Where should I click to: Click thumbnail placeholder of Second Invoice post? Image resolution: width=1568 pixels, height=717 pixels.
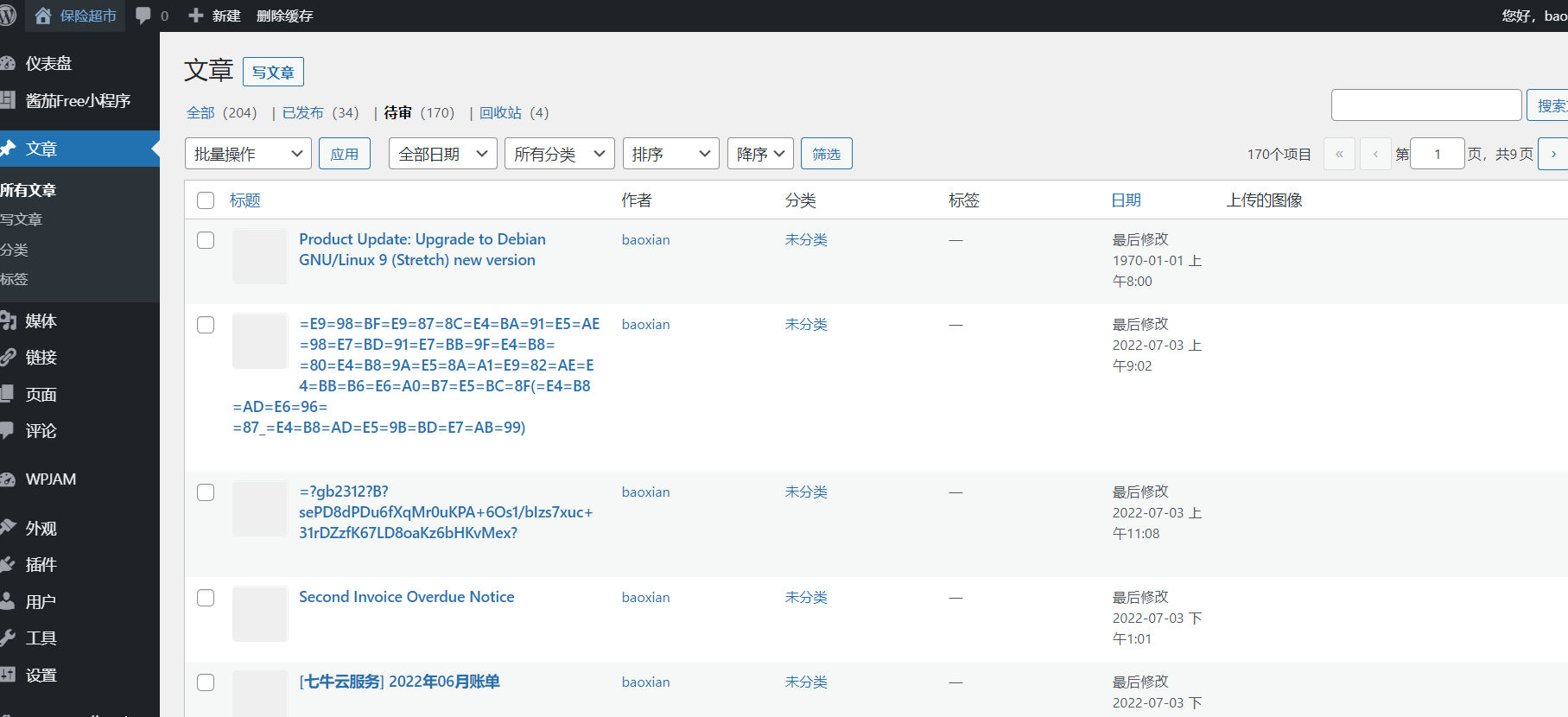(x=260, y=614)
